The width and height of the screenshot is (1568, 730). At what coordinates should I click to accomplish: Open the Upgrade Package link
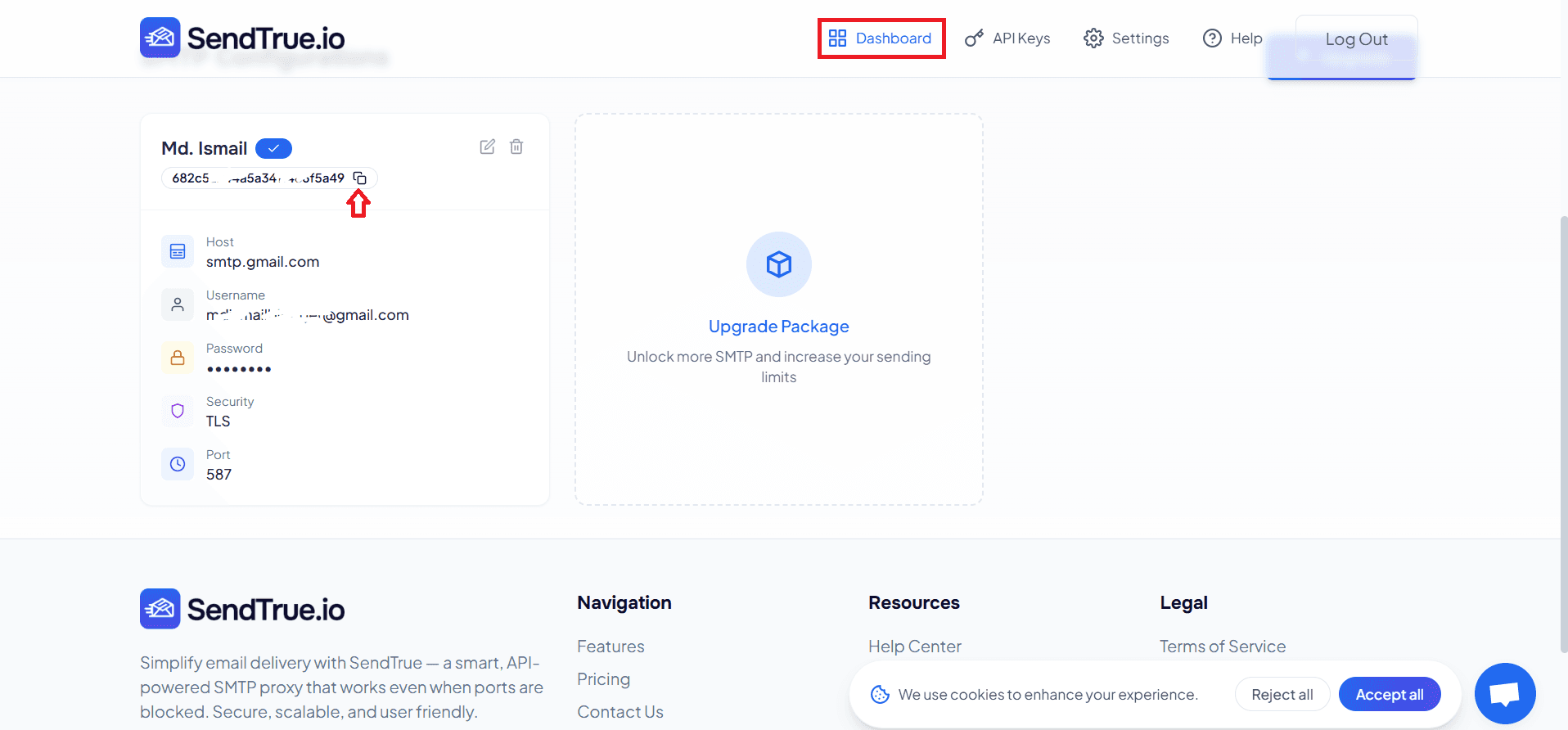[x=779, y=327]
